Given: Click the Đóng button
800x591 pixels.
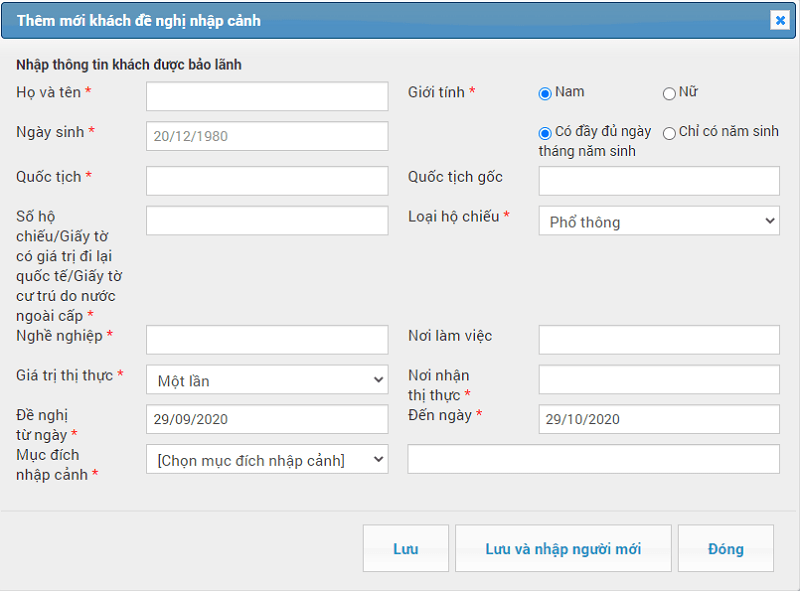Looking at the screenshot, I should pyautogui.click(x=725, y=549).
